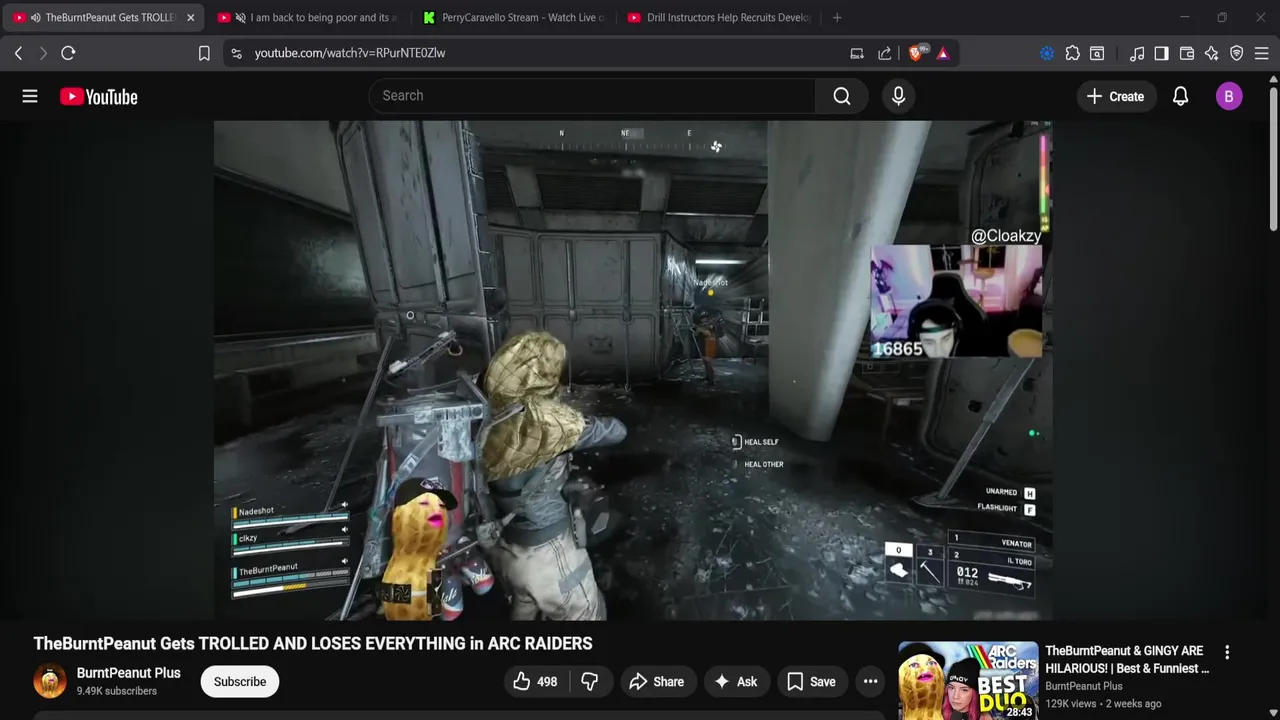Open the install app icon in address bar
The width and height of the screenshot is (1280, 720).
(857, 53)
